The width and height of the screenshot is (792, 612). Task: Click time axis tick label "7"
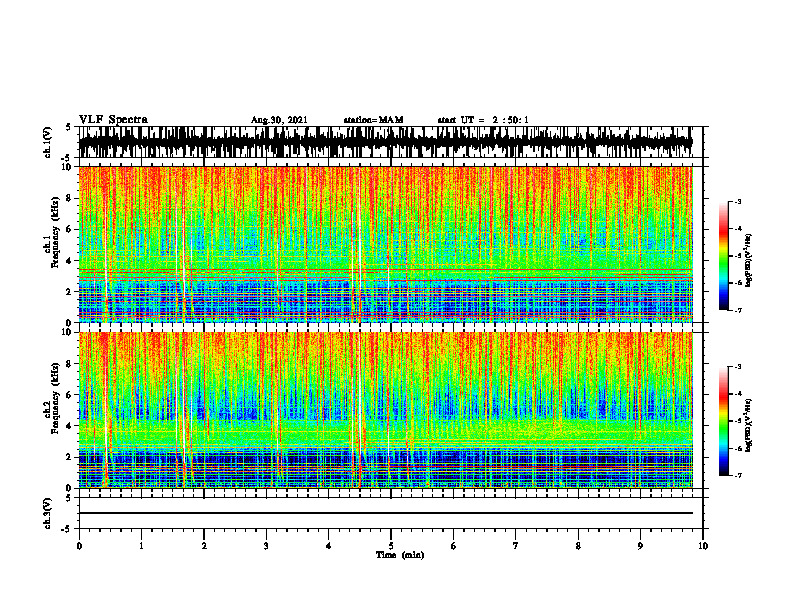(x=516, y=546)
